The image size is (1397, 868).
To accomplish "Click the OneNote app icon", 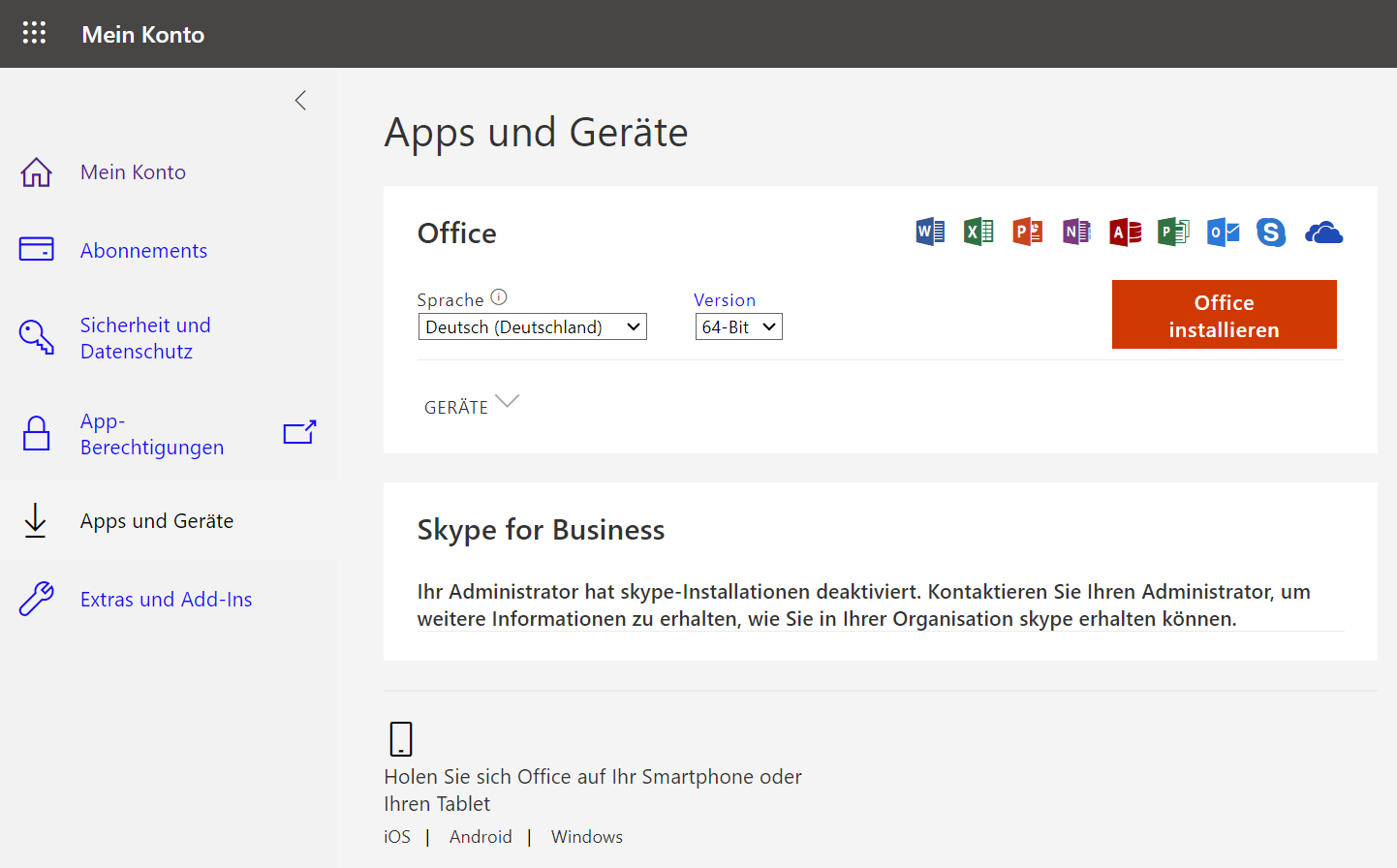I will click(x=1076, y=232).
